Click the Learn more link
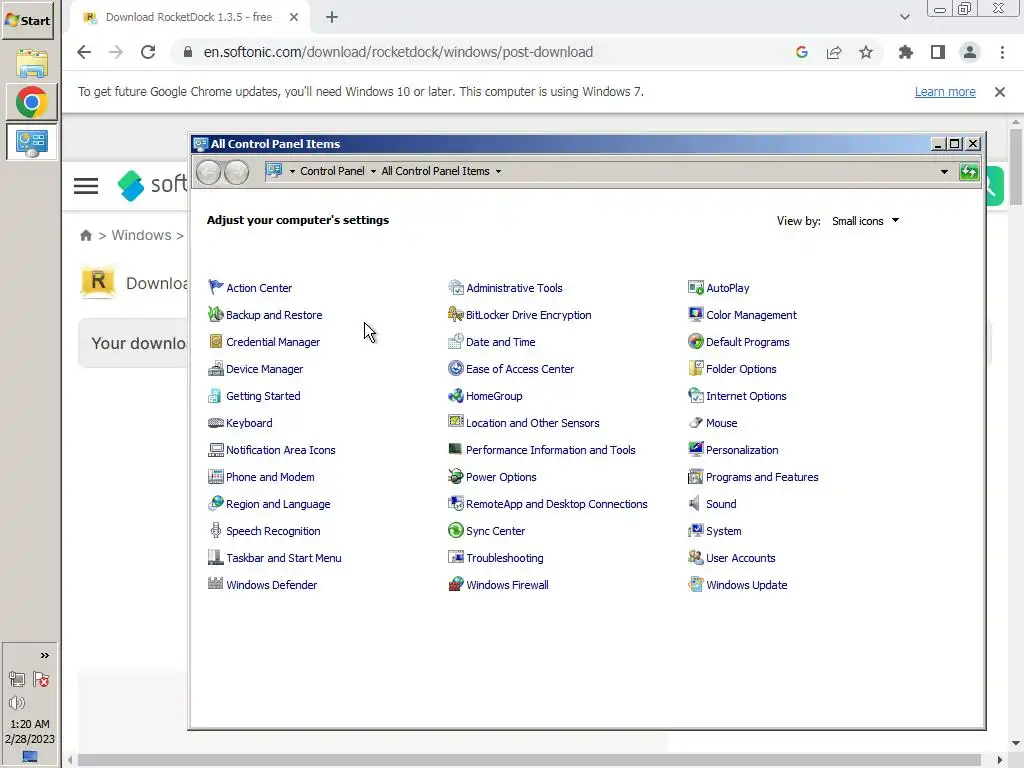Viewport: 1024px width, 768px height. [945, 91]
